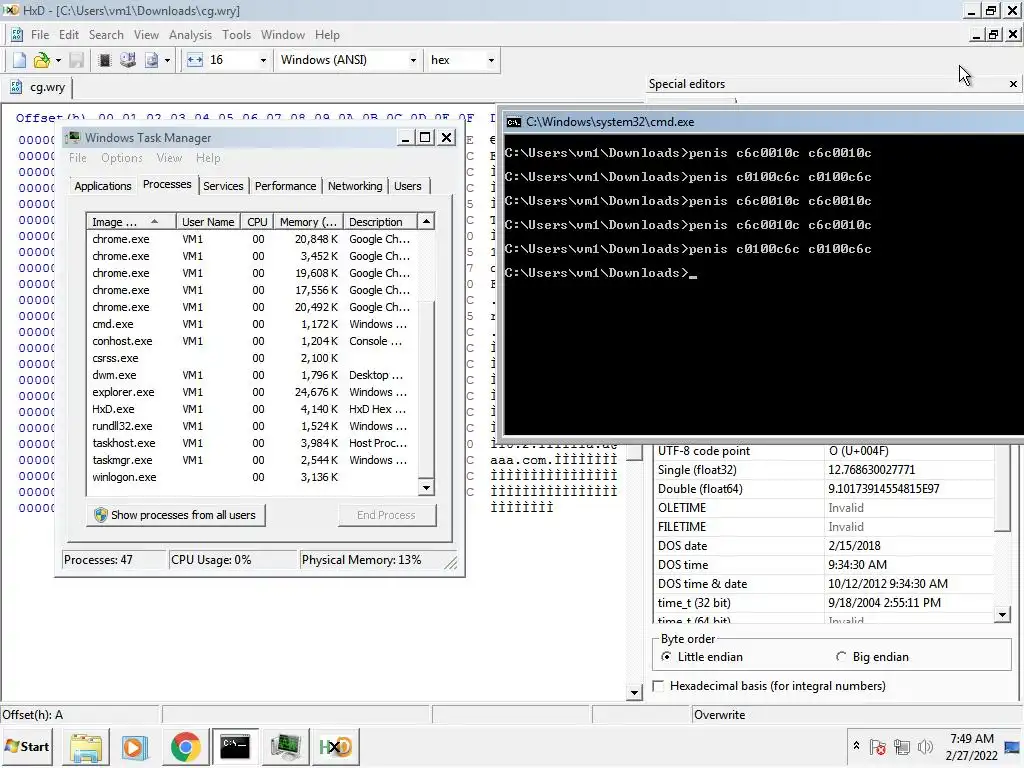Click the volume speaker tray icon
The image size is (1024, 768).
tap(925, 746)
